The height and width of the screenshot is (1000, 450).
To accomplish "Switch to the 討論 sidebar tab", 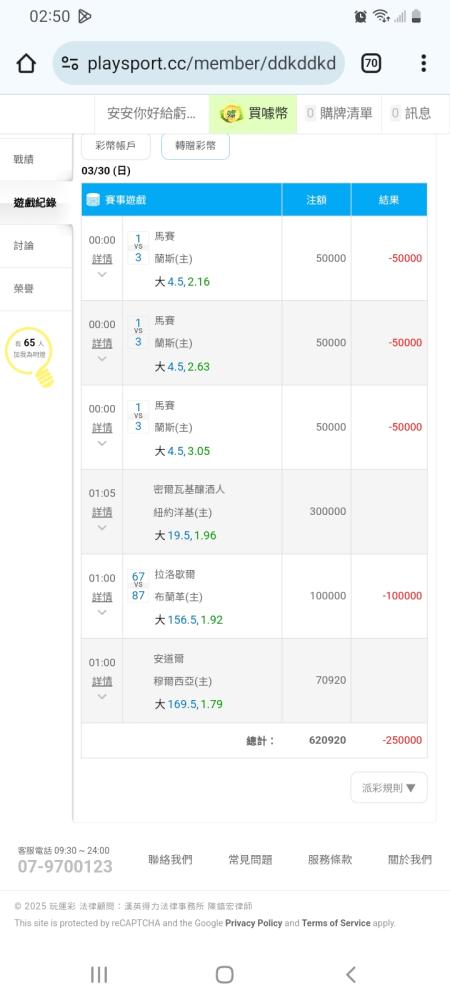I will 24,246.
